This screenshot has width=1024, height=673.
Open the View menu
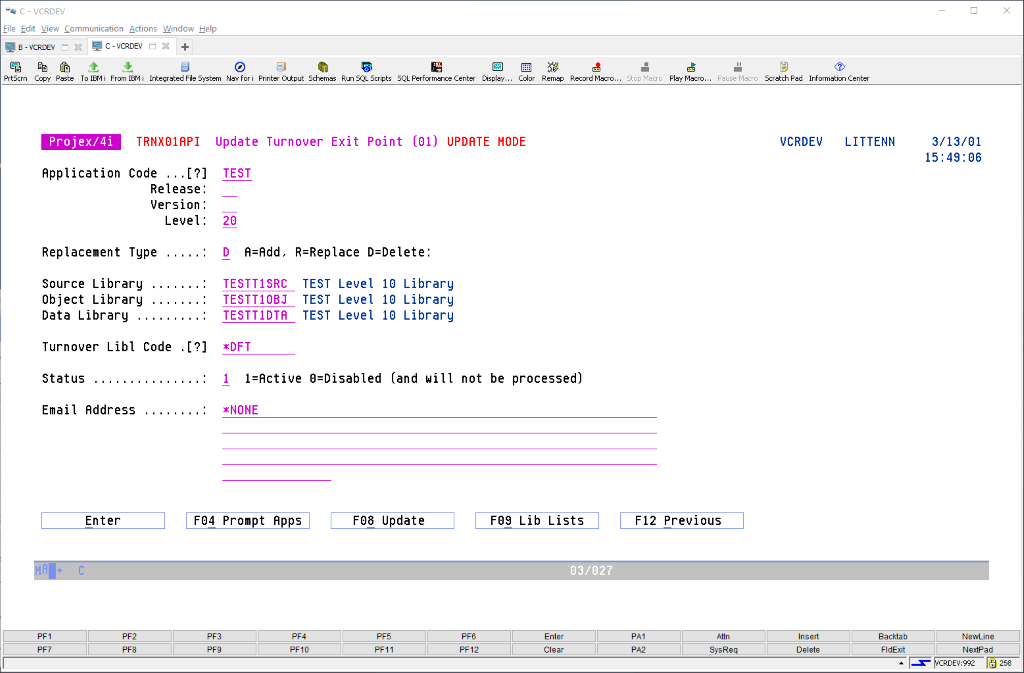(50, 29)
